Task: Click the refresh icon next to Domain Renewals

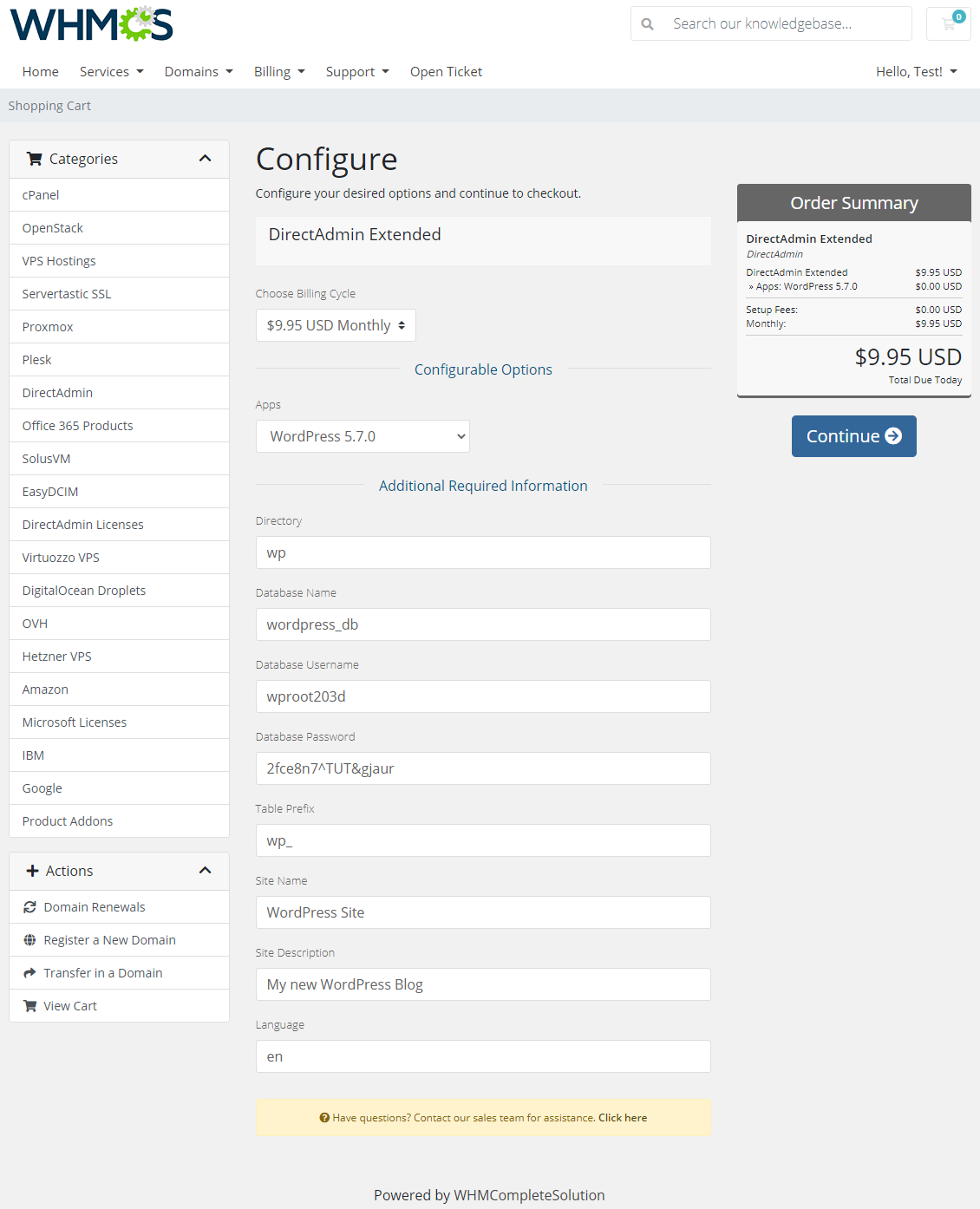Action: pyautogui.click(x=29, y=906)
